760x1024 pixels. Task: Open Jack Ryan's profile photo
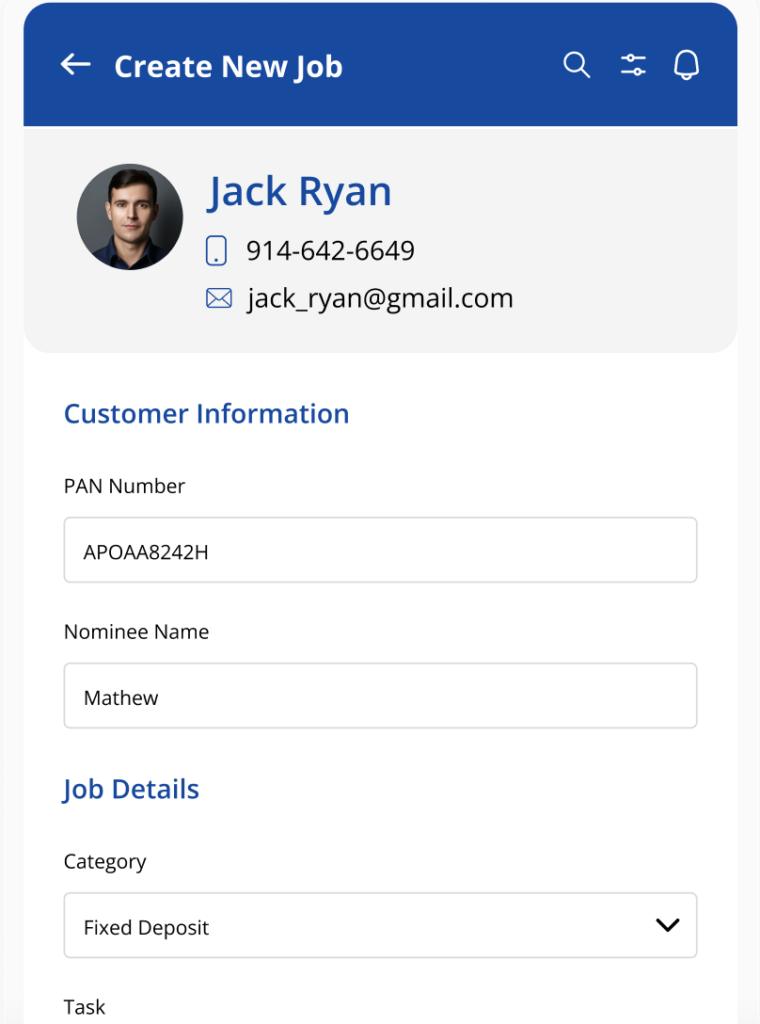130,217
